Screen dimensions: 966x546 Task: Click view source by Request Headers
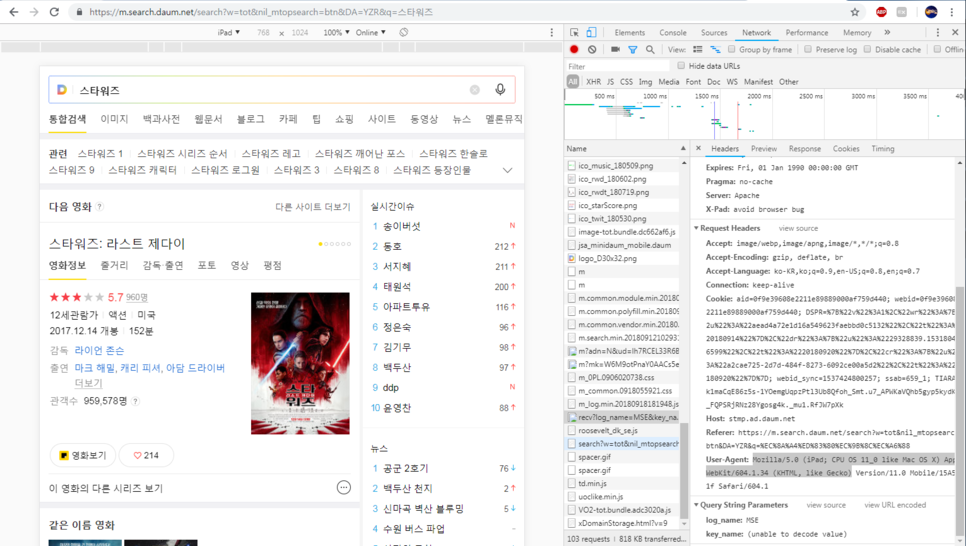[798, 228]
